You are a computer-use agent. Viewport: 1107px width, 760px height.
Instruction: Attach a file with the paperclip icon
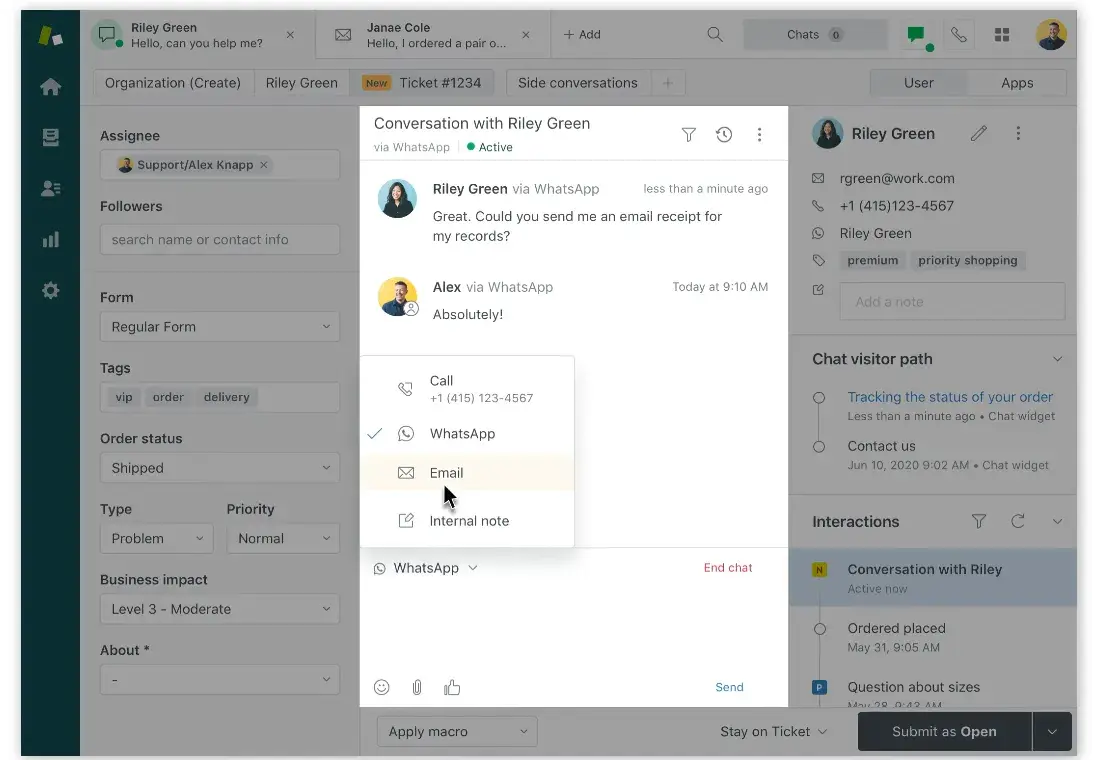[417, 687]
